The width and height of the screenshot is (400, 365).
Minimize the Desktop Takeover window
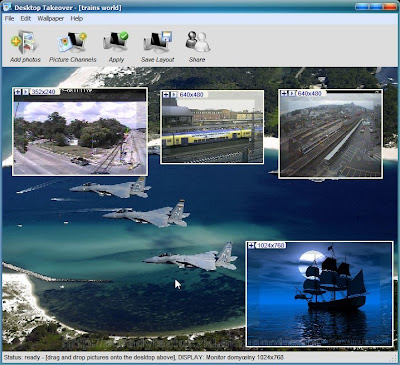[362, 6]
